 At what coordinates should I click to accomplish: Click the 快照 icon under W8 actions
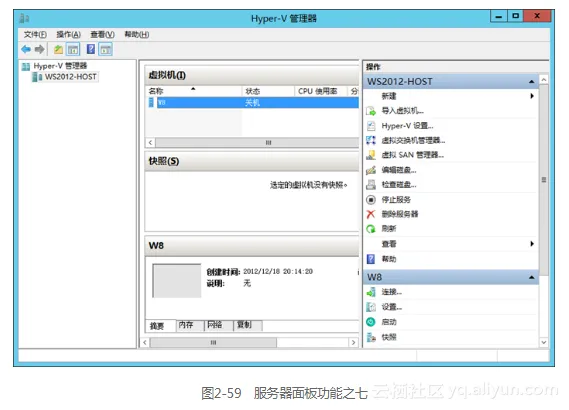coord(371,337)
